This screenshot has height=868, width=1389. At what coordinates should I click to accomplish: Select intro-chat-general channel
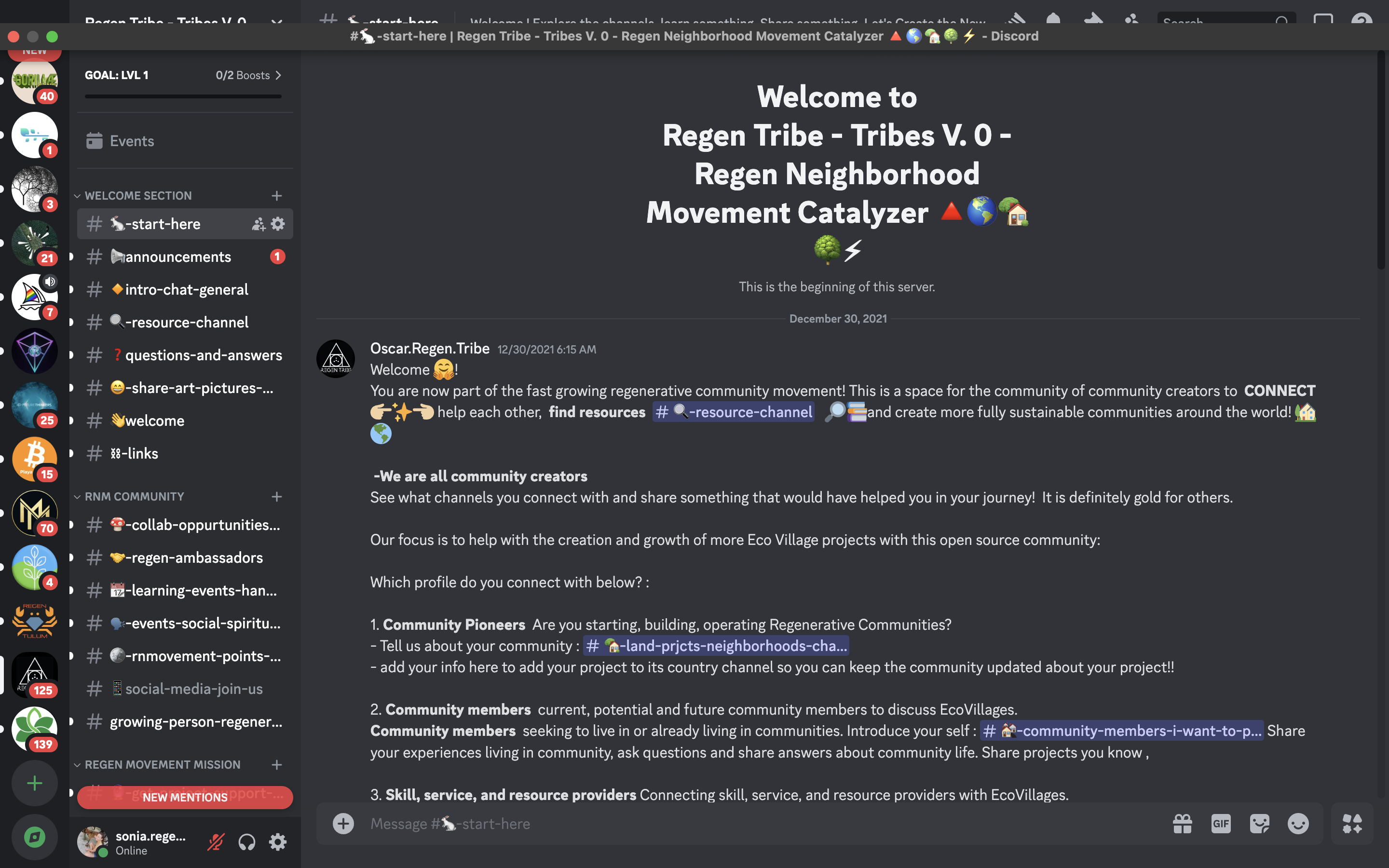tap(185, 289)
